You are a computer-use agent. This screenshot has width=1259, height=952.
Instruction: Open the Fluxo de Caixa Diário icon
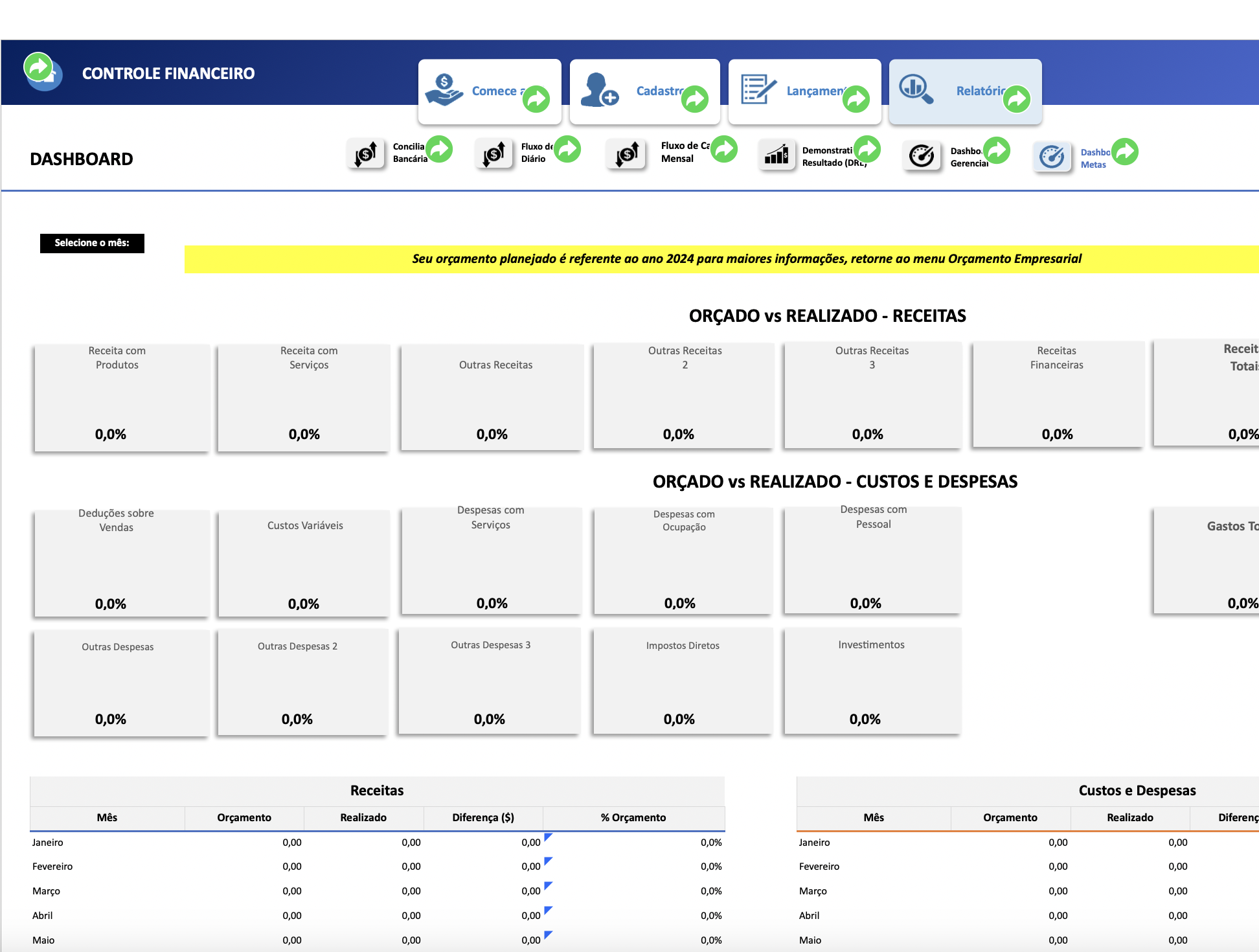[x=494, y=153]
